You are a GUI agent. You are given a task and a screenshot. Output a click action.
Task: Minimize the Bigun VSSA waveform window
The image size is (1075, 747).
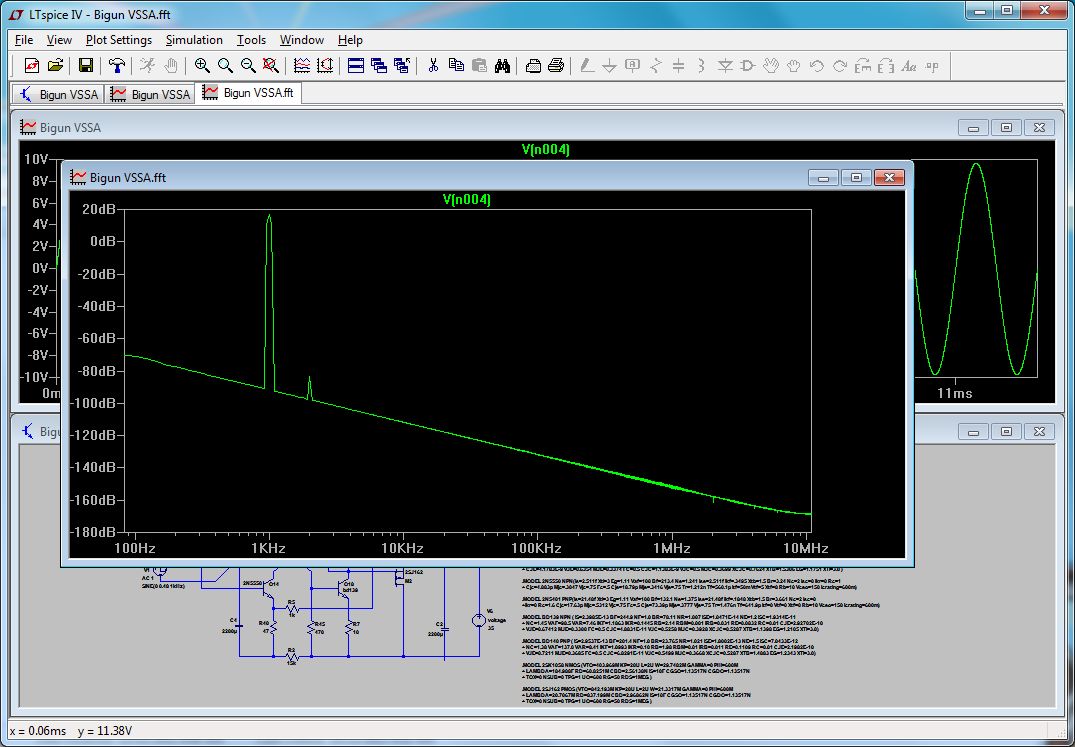click(973, 127)
